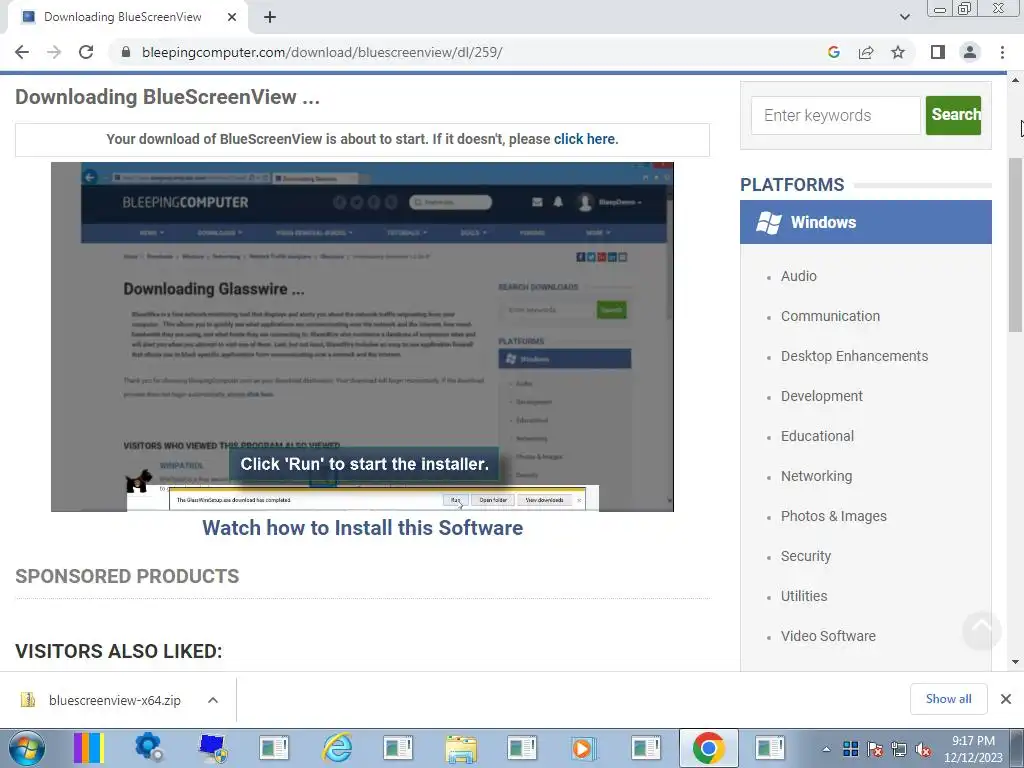Switch to Chrome in the taskbar

pos(709,748)
